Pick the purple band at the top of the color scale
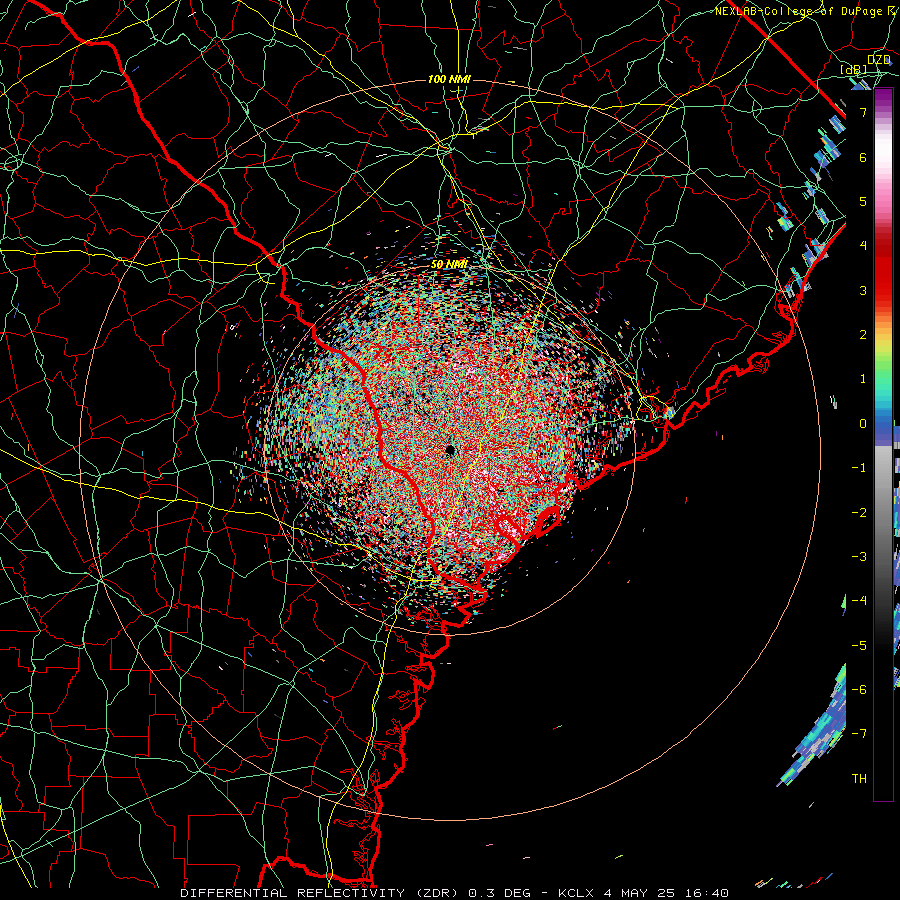Screen dimensions: 900x900 coord(883,96)
